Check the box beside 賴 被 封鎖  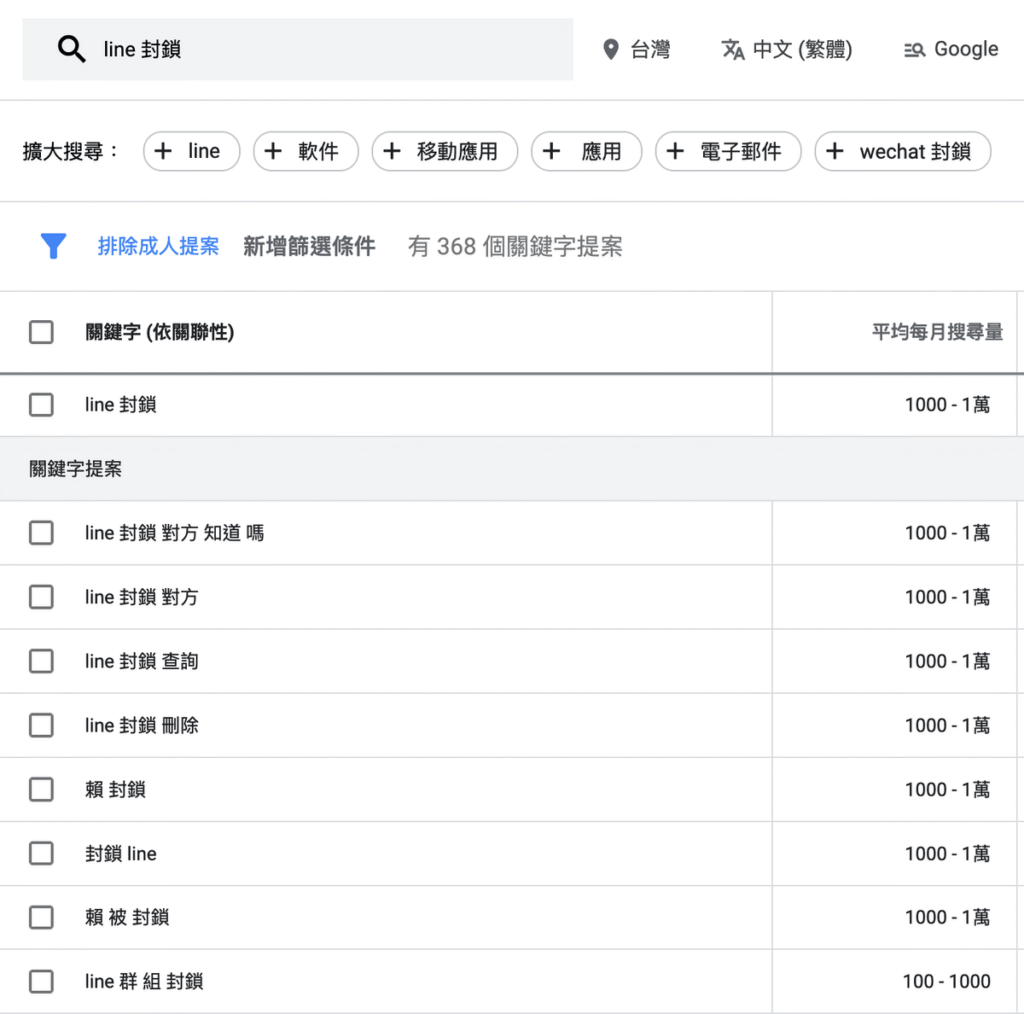(41, 917)
